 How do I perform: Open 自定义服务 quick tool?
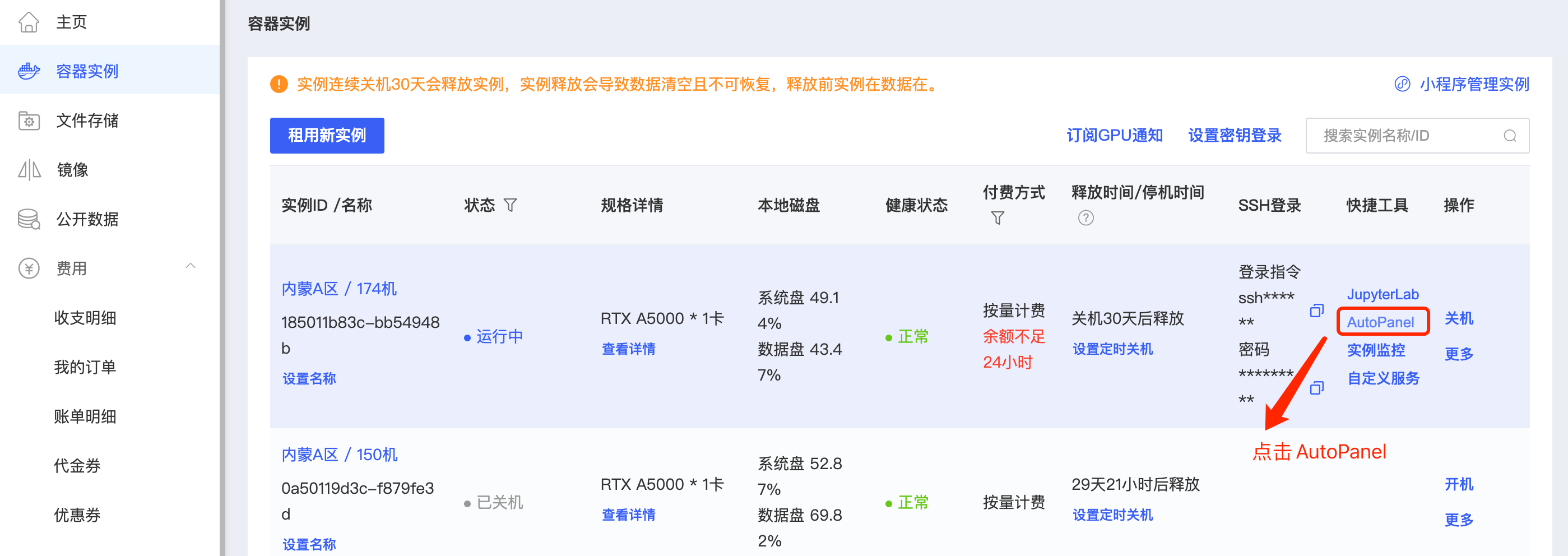click(x=1383, y=378)
